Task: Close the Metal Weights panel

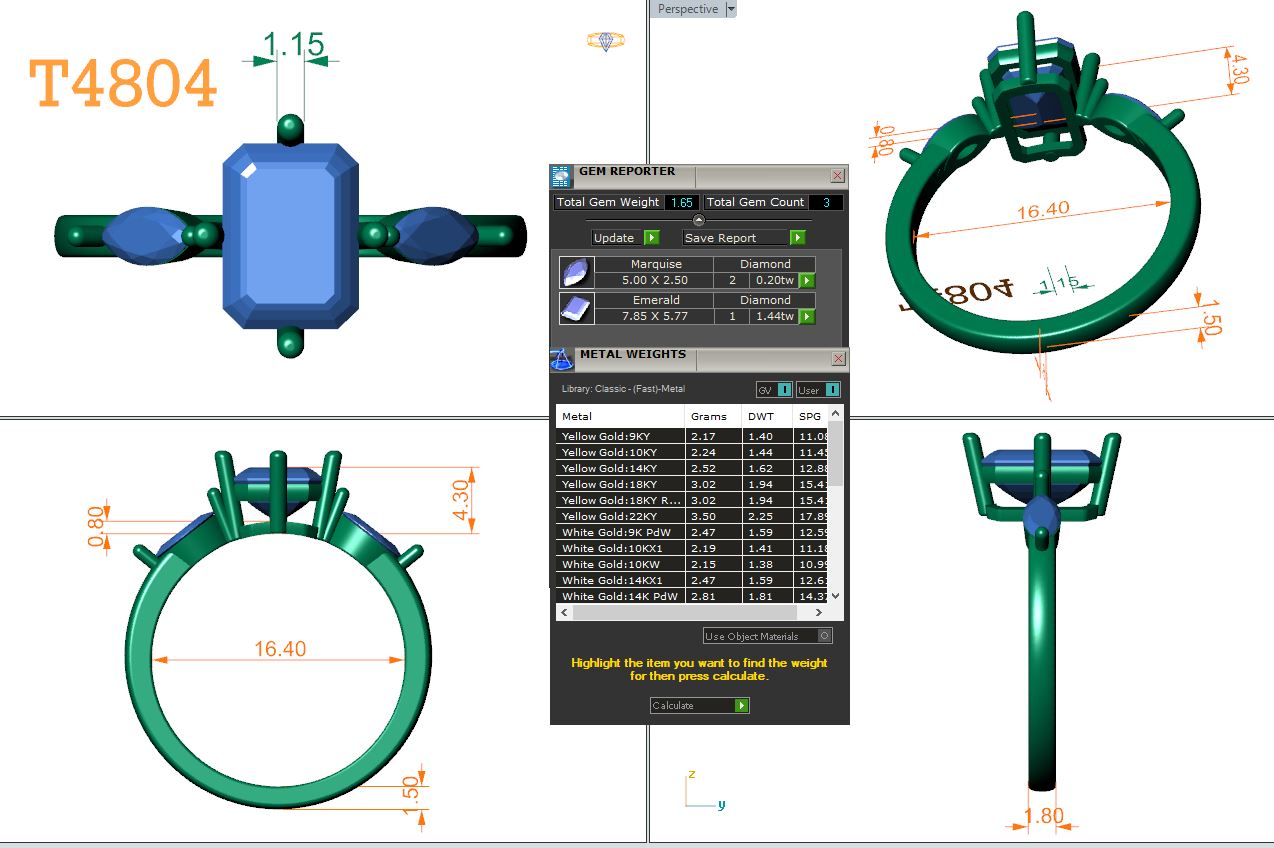Action: [x=838, y=359]
